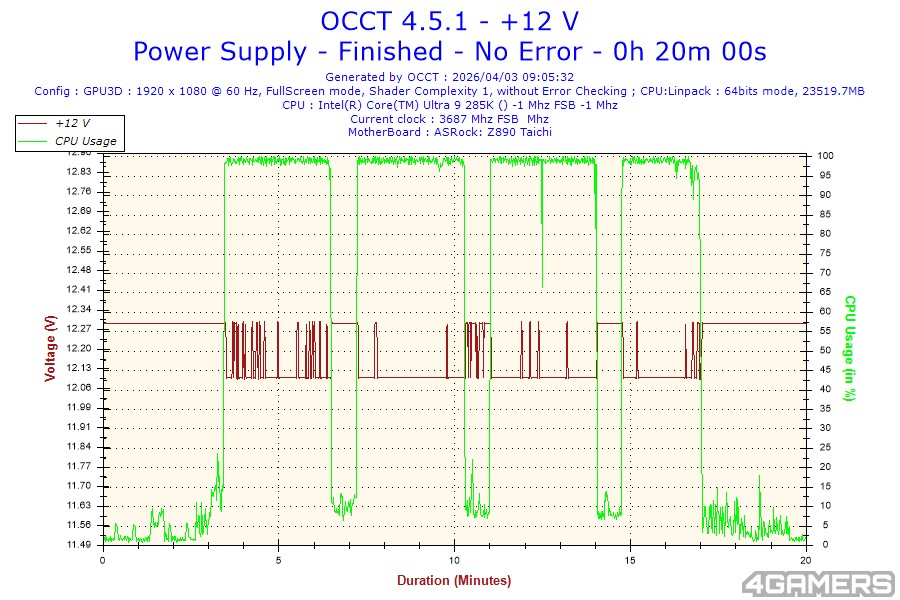Click the OCCT 4.5.1 - +12 V title
This screenshot has height=600, width=900.
click(x=449, y=21)
